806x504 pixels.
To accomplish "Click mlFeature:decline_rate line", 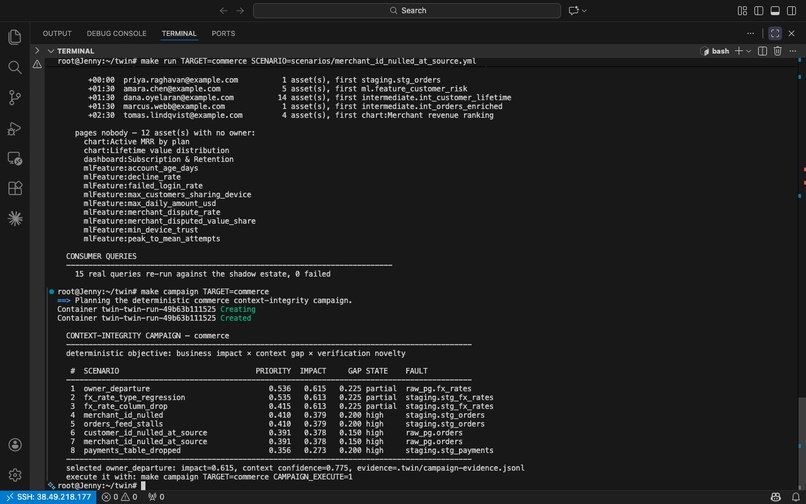I will click(x=132, y=177).
